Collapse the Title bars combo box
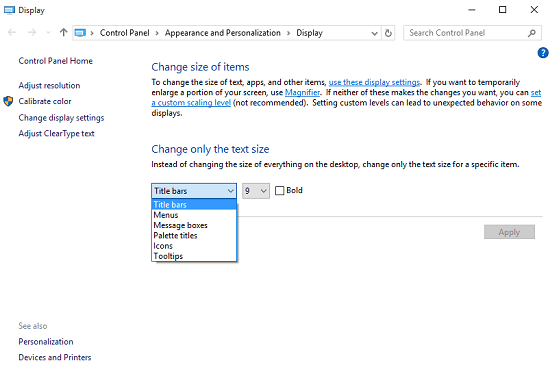The image size is (550, 376). pos(194,191)
